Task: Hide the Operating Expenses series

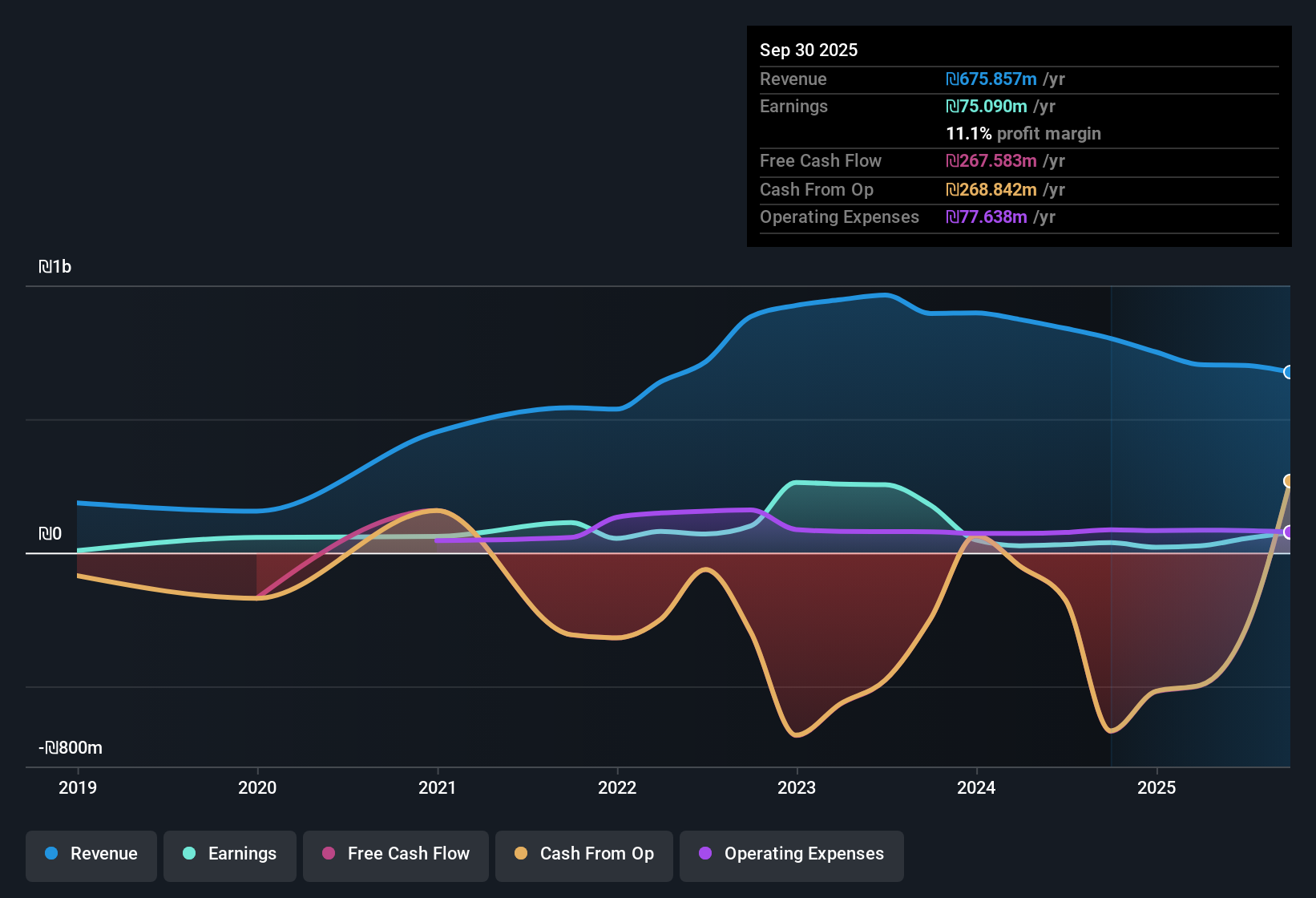Action: pos(792,854)
